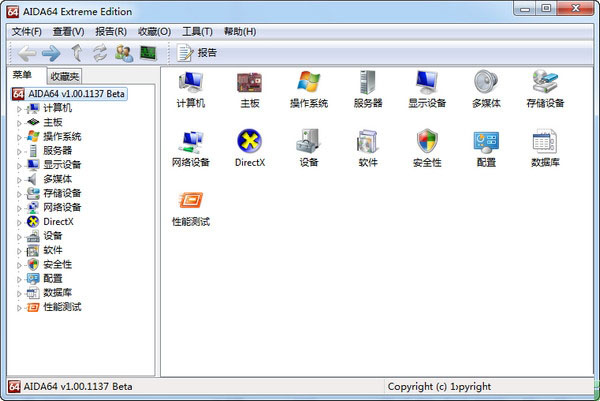Open the 文件(F) menu
The width and height of the screenshot is (600, 401).
click(x=32, y=32)
